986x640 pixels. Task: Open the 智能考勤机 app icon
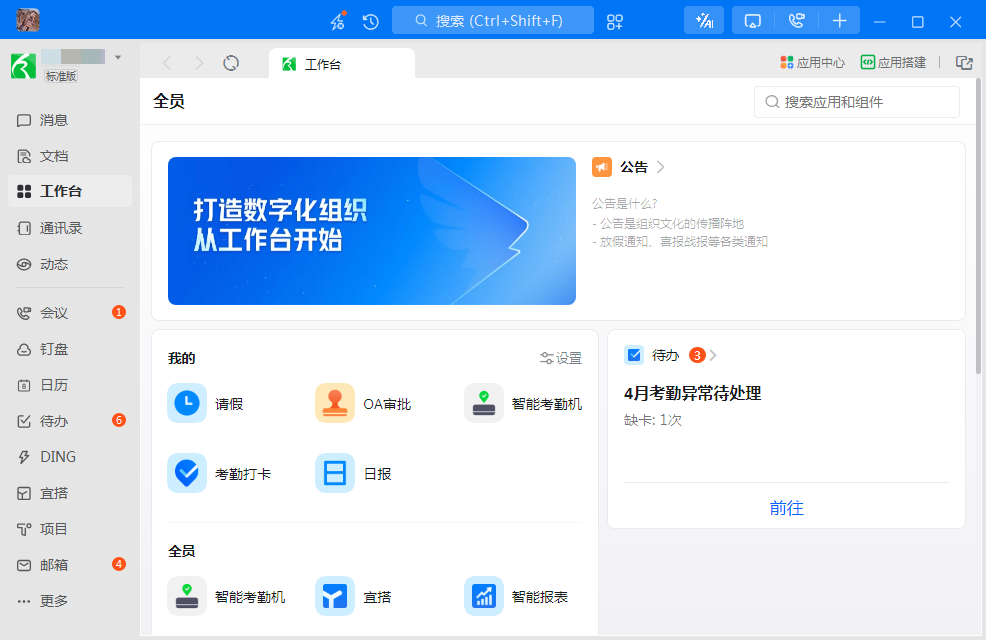pyautogui.click(x=484, y=403)
